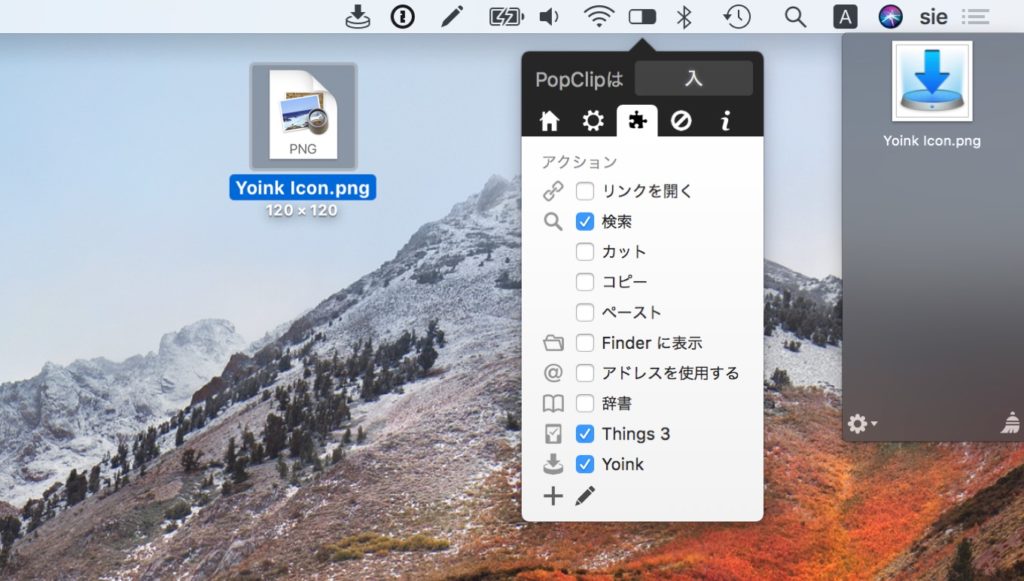Open Notification Center list icon
The width and height of the screenshot is (1024, 581).
pos(975,16)
